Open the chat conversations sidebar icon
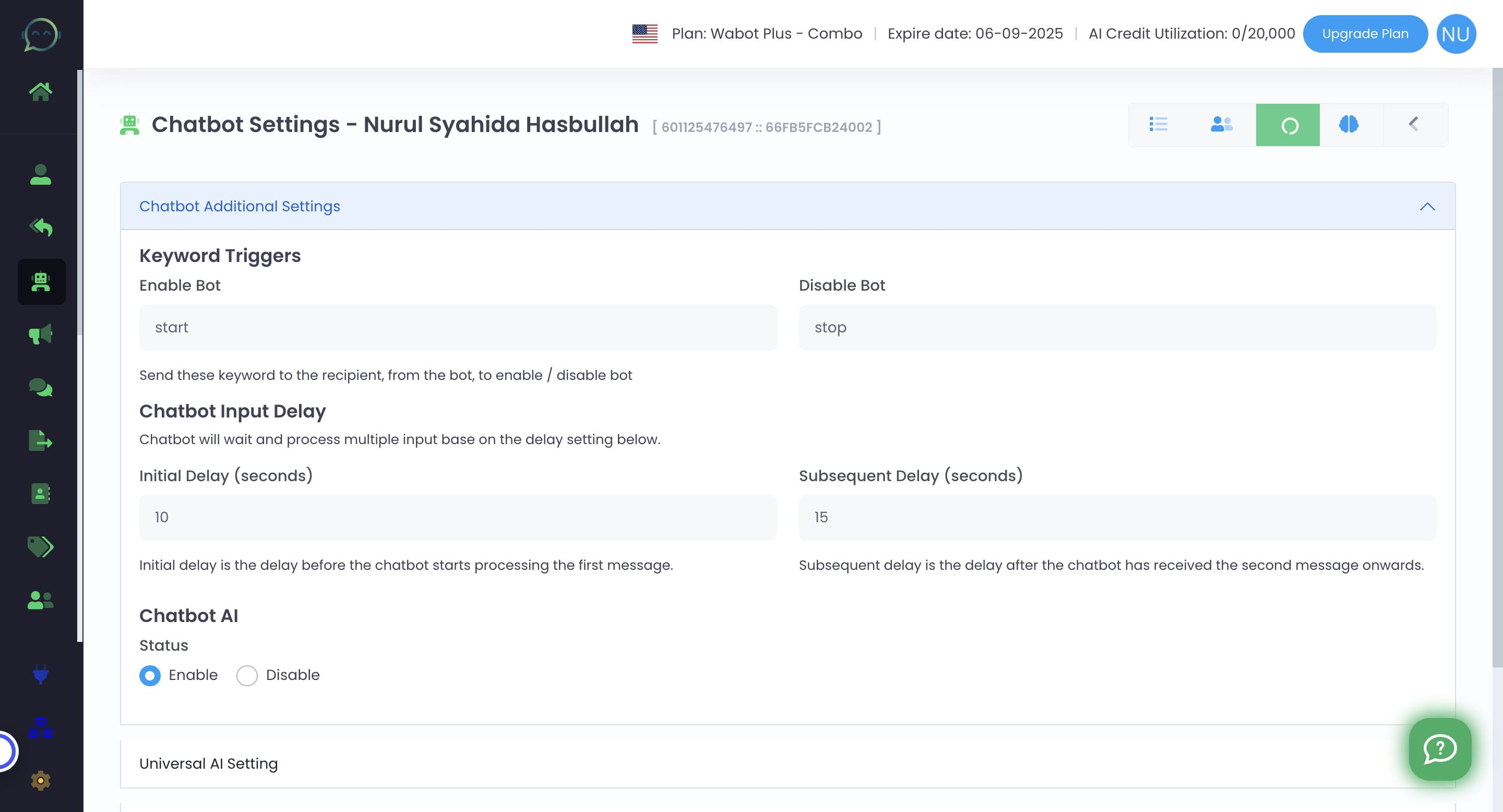 coord(40,387)
